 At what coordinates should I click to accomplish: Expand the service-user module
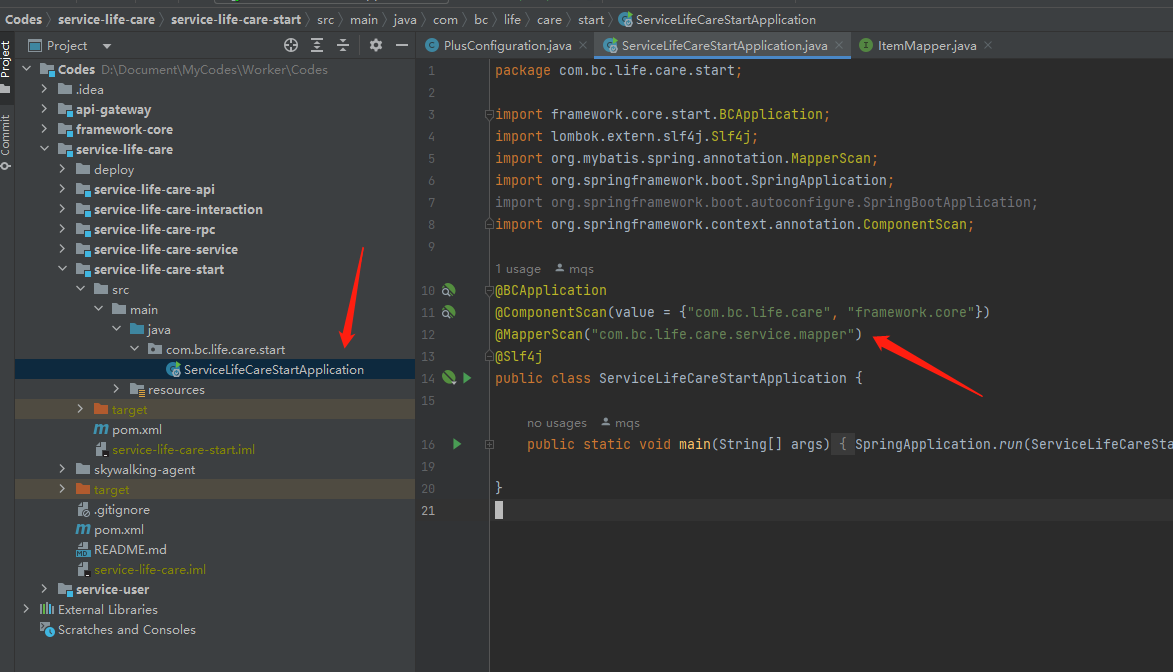[45, 589]
